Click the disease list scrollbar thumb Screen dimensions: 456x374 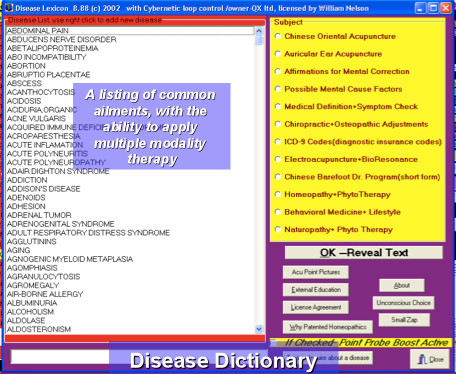point(259,40)
